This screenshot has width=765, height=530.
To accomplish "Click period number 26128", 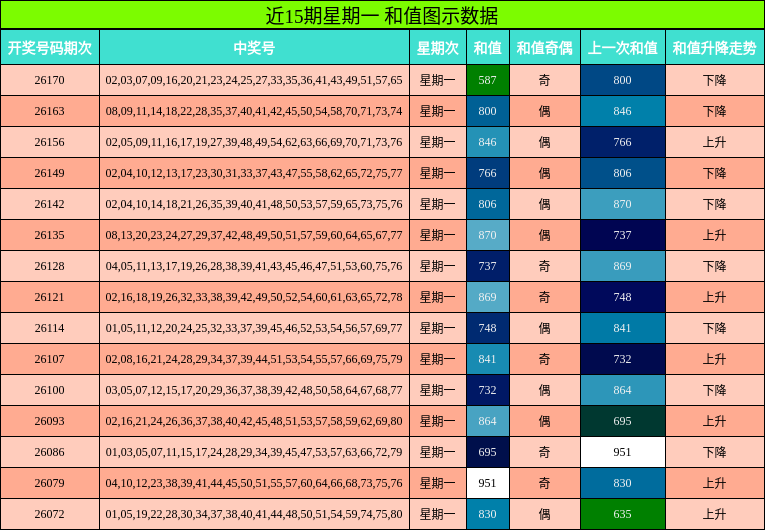I will 50,266.
